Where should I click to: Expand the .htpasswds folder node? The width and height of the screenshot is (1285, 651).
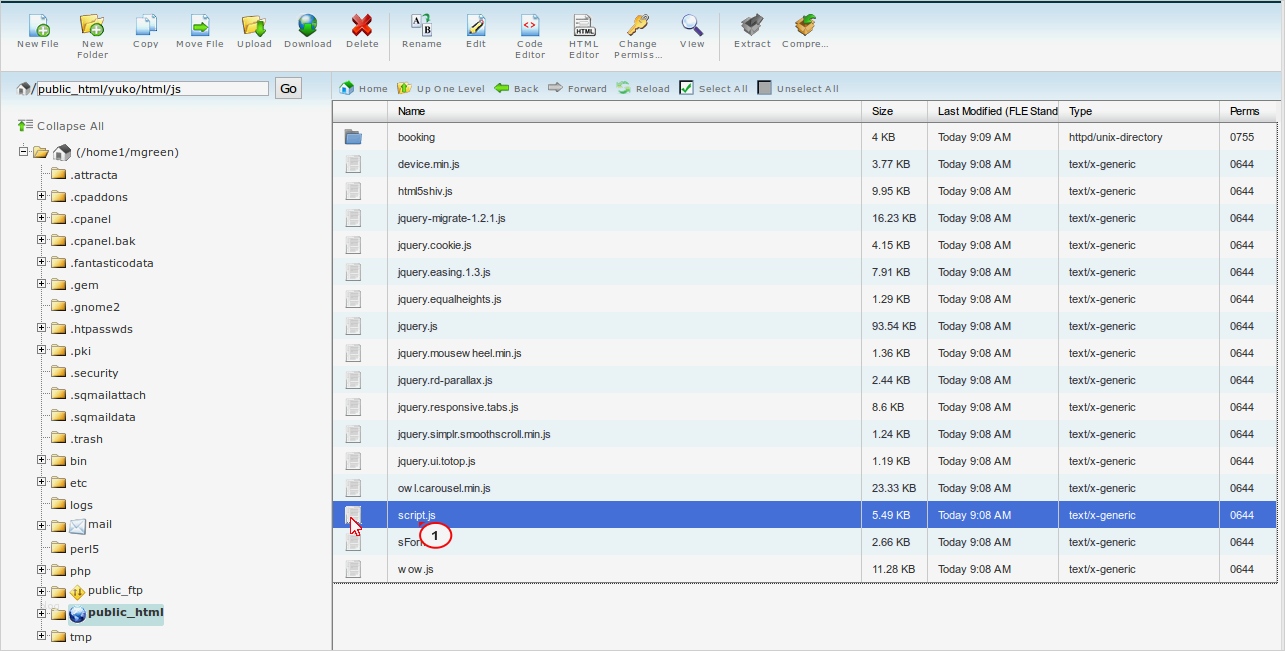point(42,328)
